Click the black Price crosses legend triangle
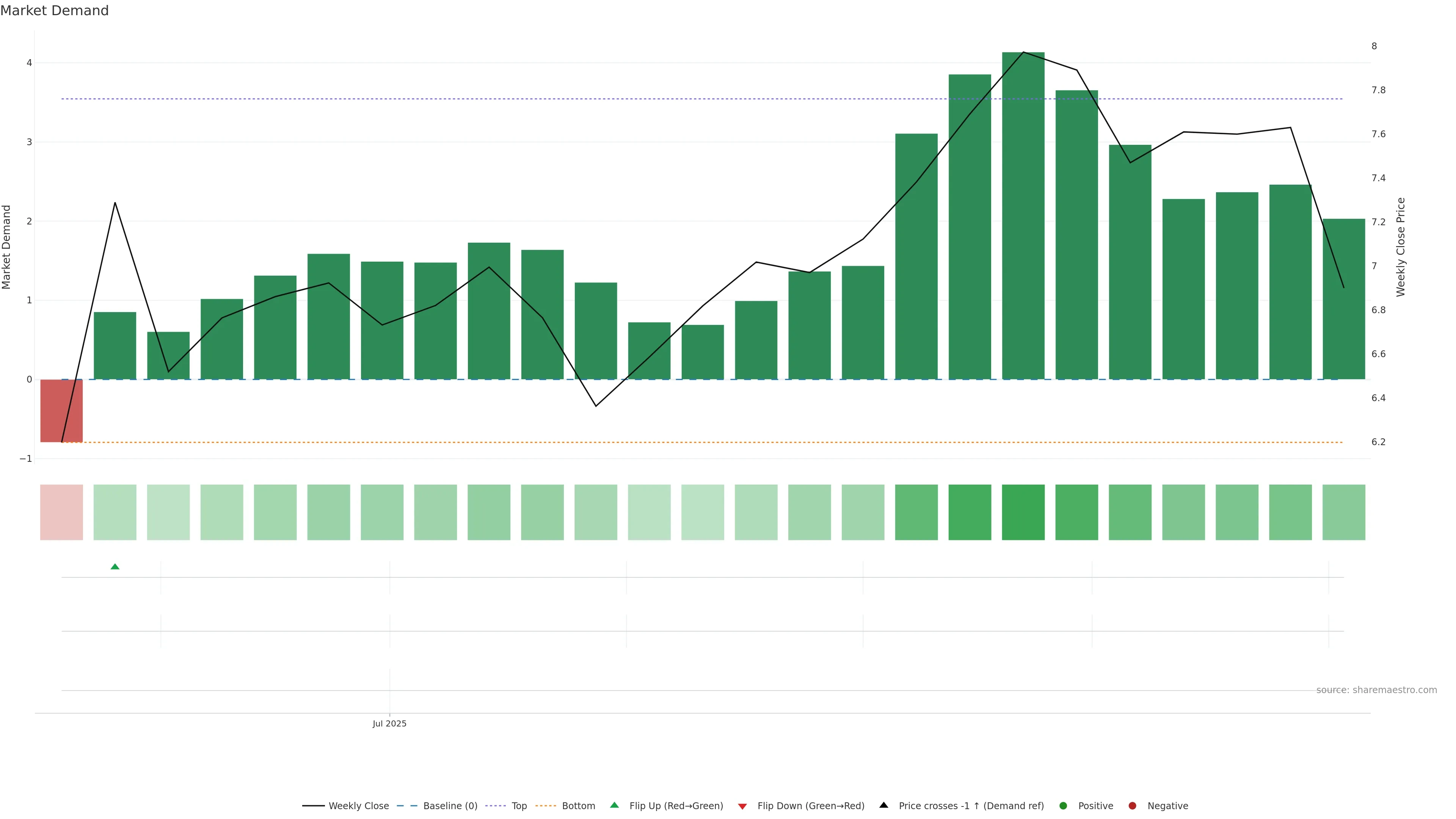 [884, 805]
